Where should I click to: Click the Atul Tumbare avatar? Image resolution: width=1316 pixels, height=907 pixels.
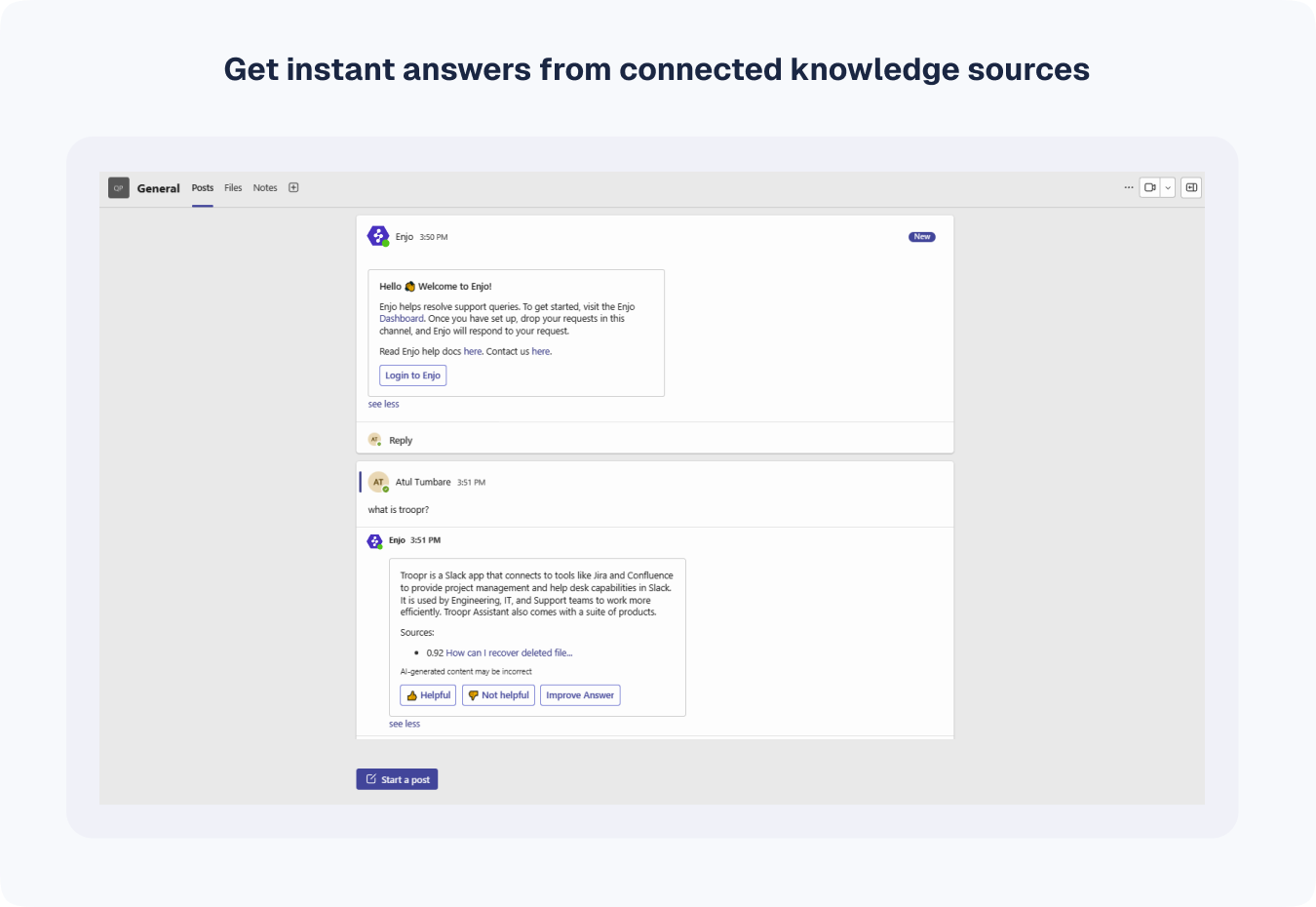click(x=378, y=482)
